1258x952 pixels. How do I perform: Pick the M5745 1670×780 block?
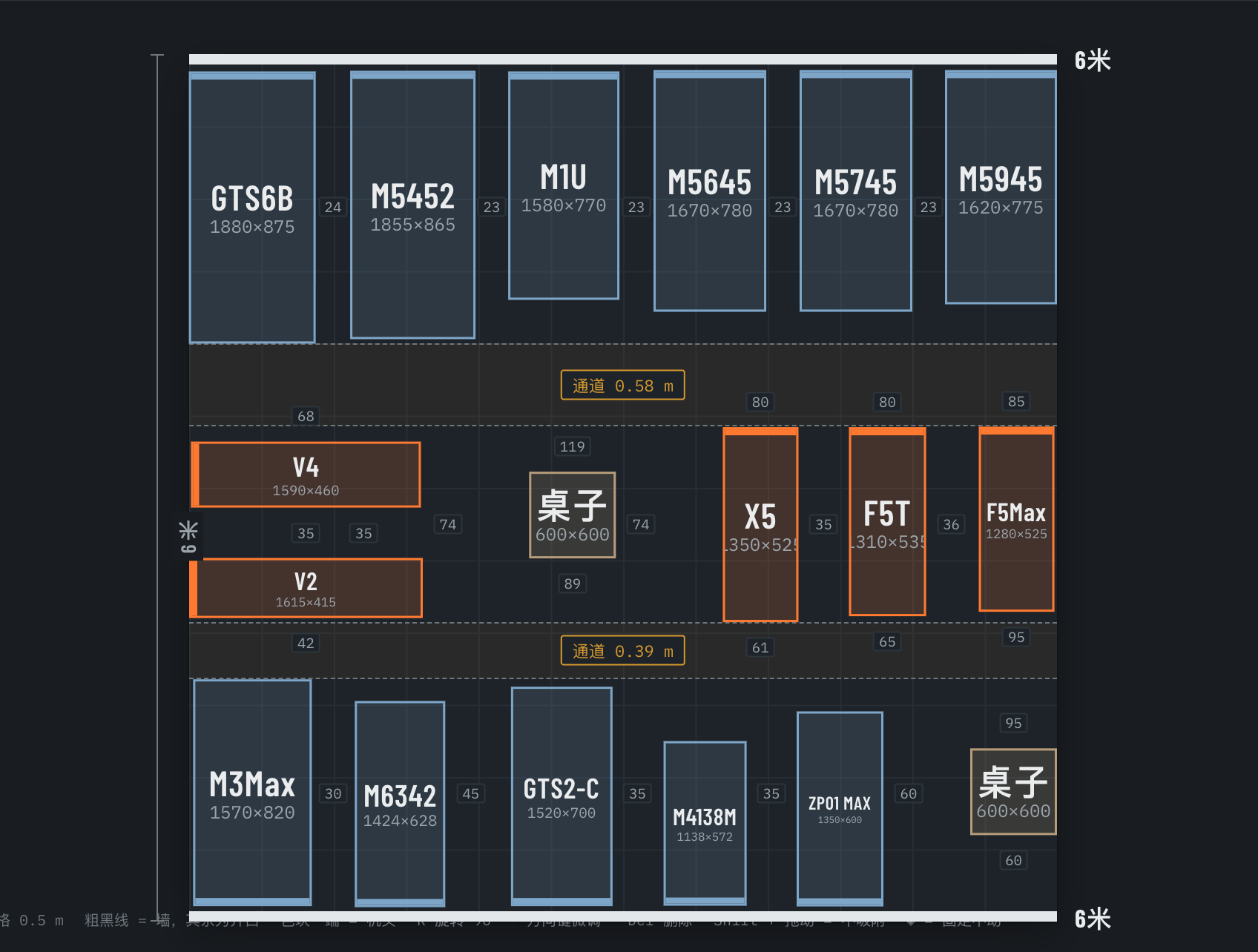point(856,191)
